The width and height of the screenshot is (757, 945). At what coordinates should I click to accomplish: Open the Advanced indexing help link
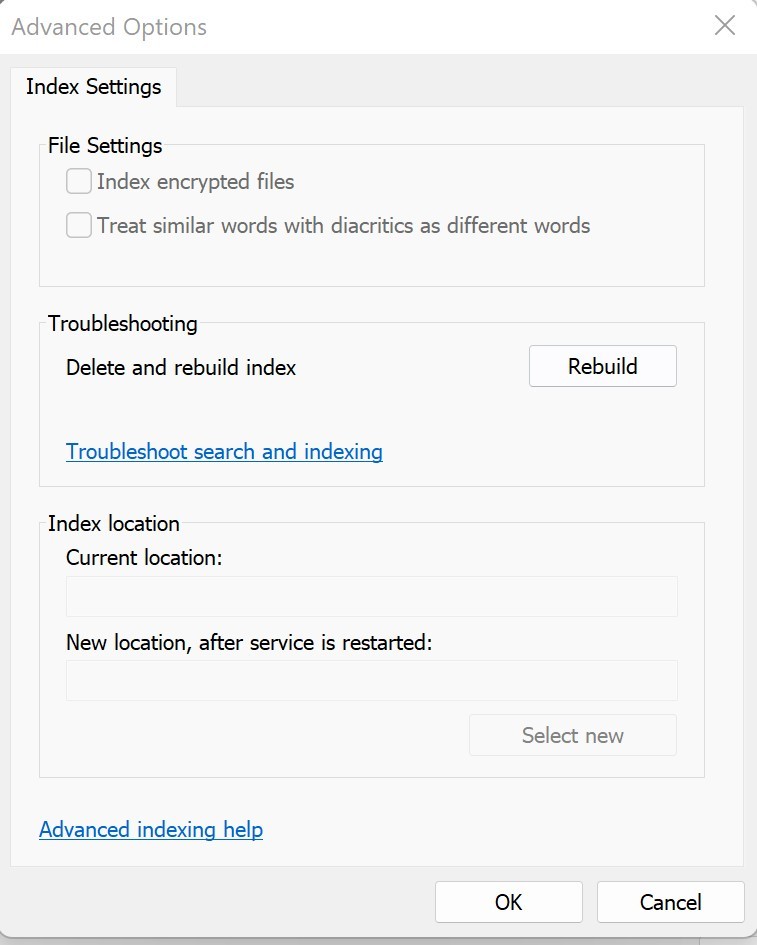[151, 830]
